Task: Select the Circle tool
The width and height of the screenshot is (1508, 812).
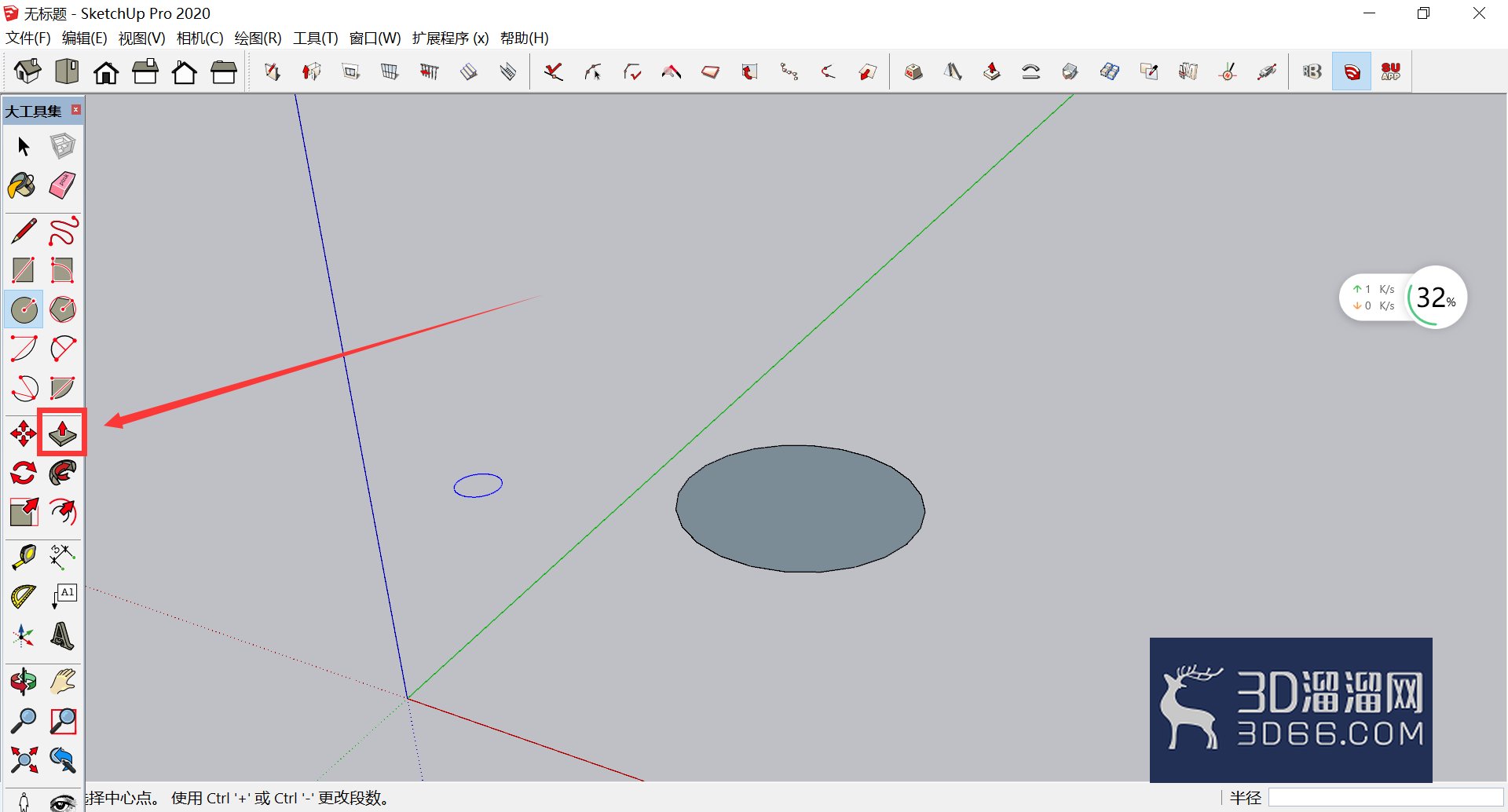Action: 24,309
